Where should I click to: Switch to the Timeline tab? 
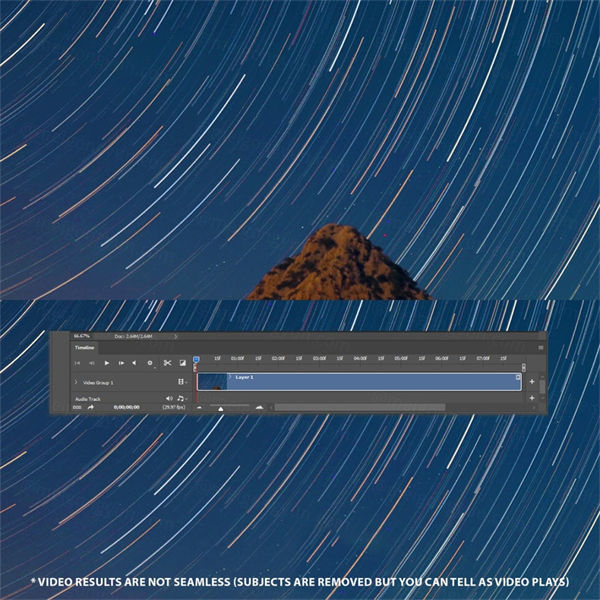[85, 347]
